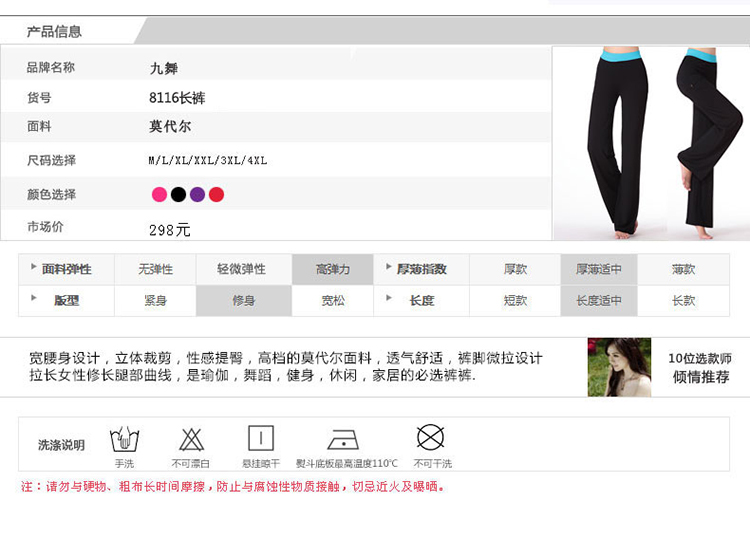The width and height of the screenshot is (750, 538).
Task: Click the 版型 row heading
Action: (66, 301)
